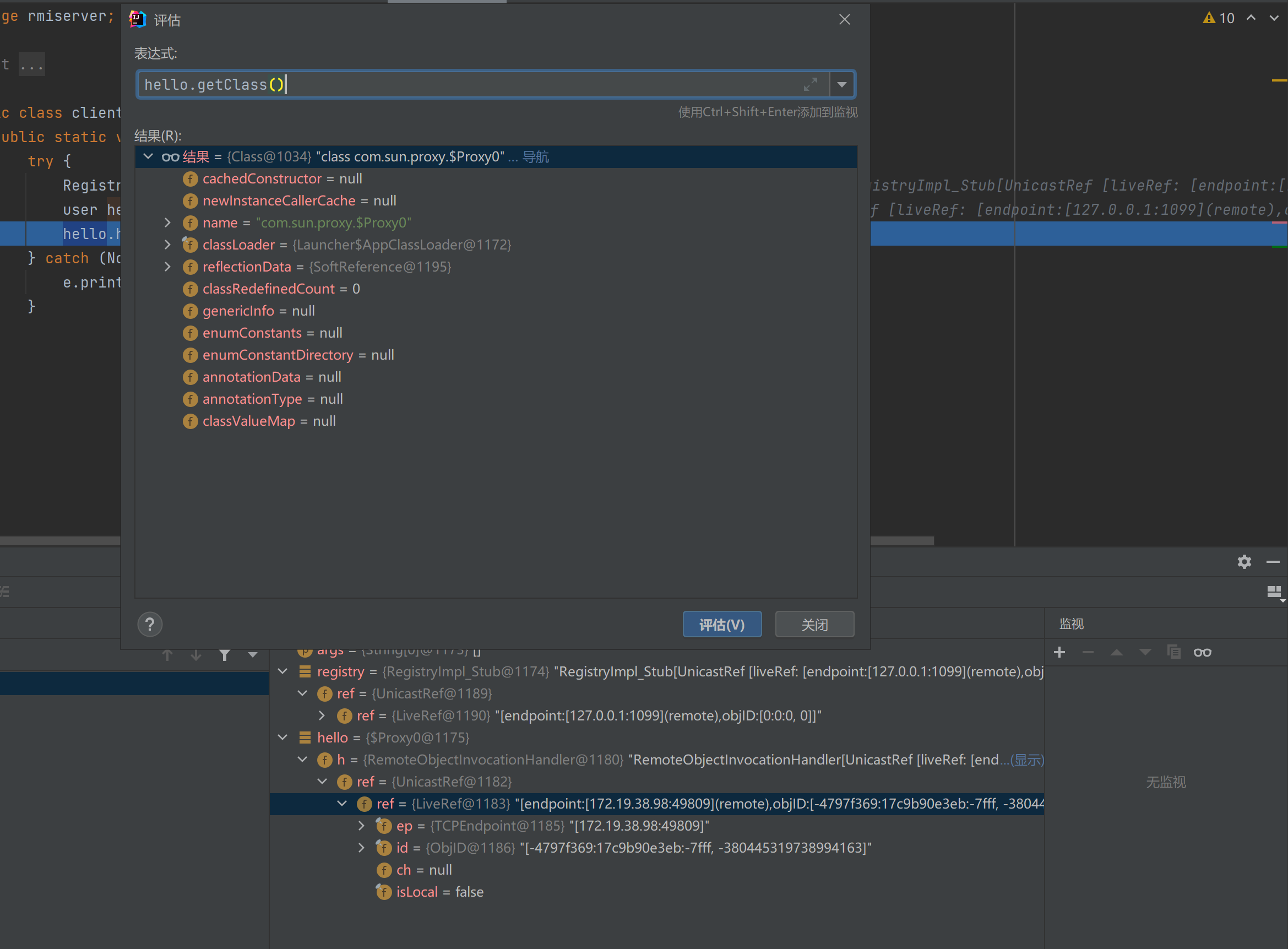Click the 导航 navigate link

click(535, 157)
